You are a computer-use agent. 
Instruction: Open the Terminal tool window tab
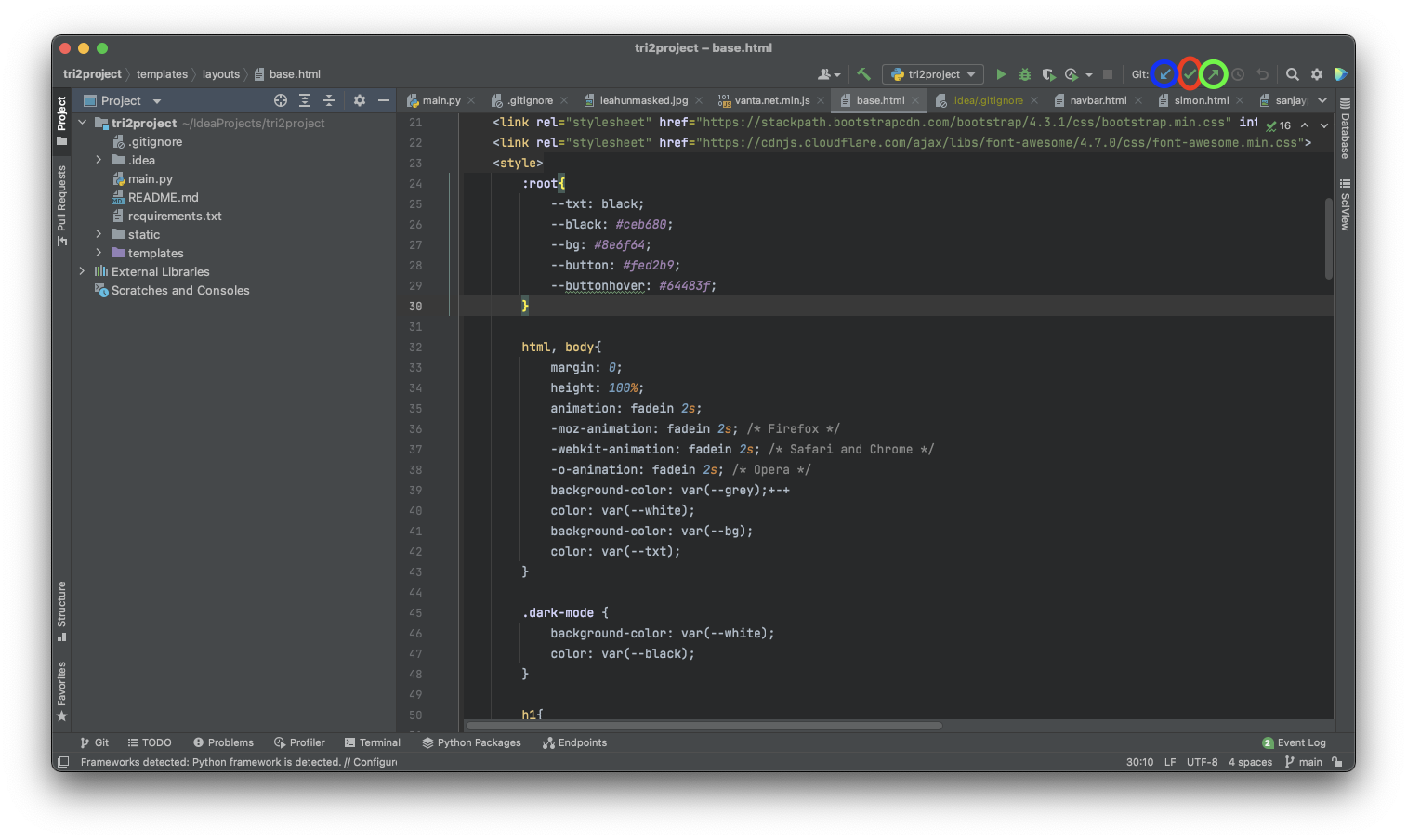click(x=372, y=742)
